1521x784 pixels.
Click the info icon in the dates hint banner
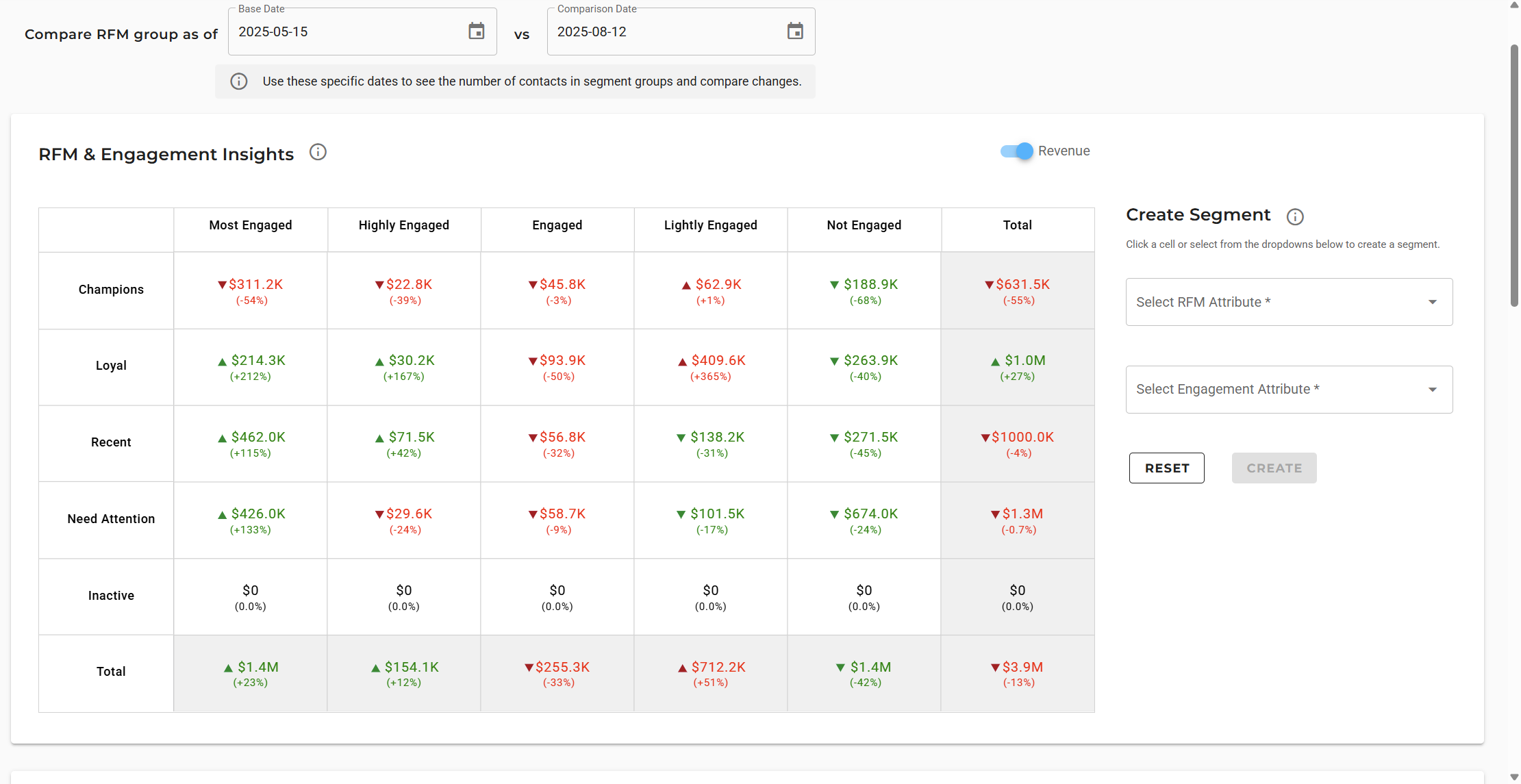pyautogui.click(x=239, y=81)
